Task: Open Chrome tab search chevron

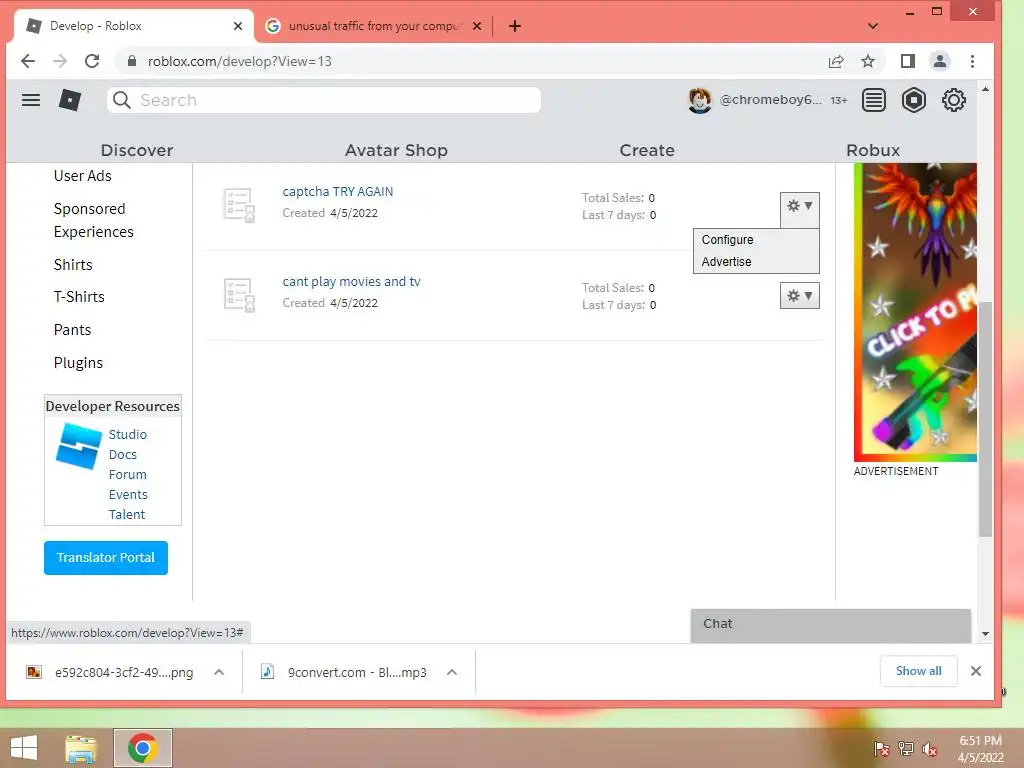Action: click(x=873, y=26)
